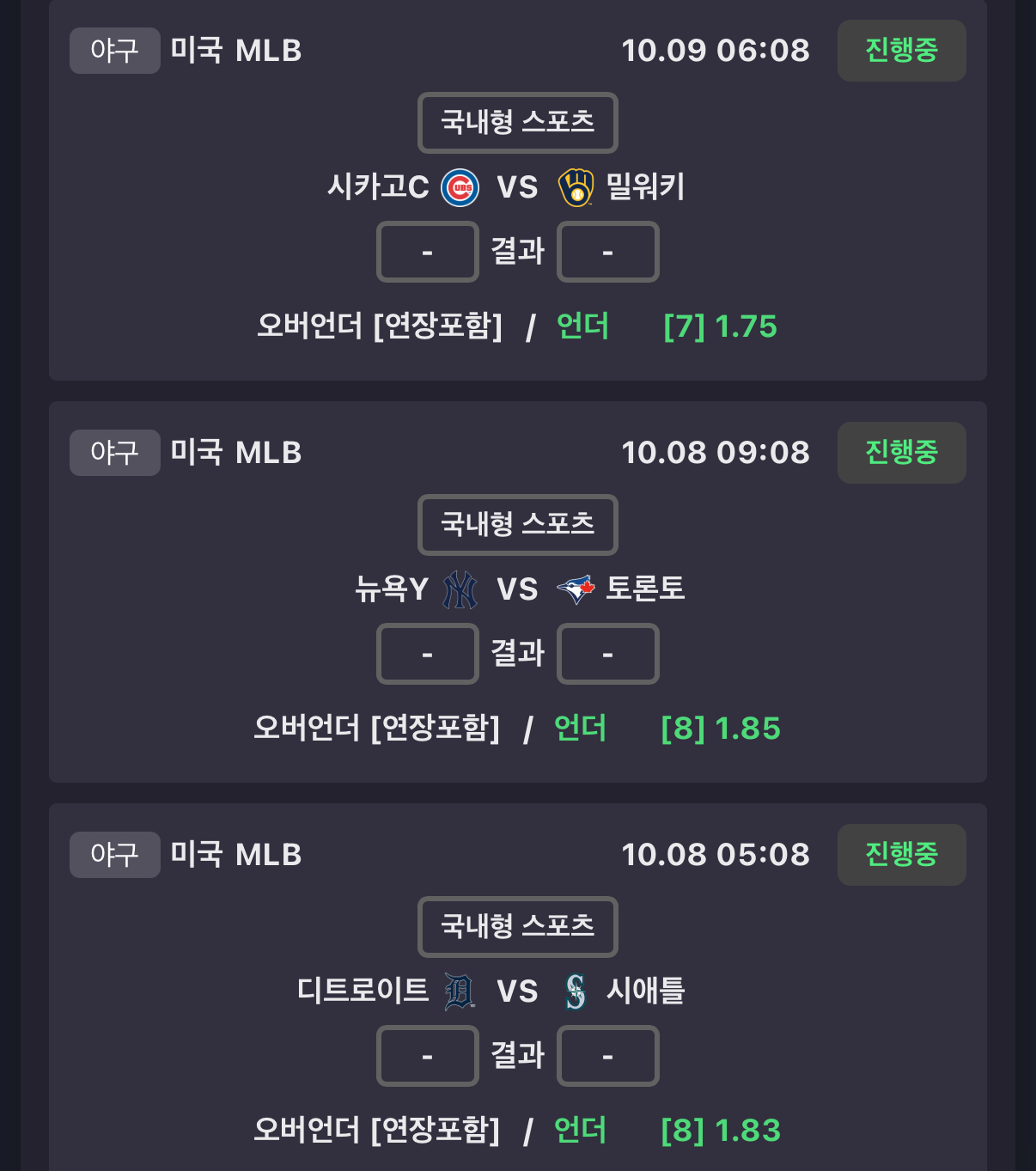Click the New York Yankees logo
The image size is (1036, 1171).
460,589
